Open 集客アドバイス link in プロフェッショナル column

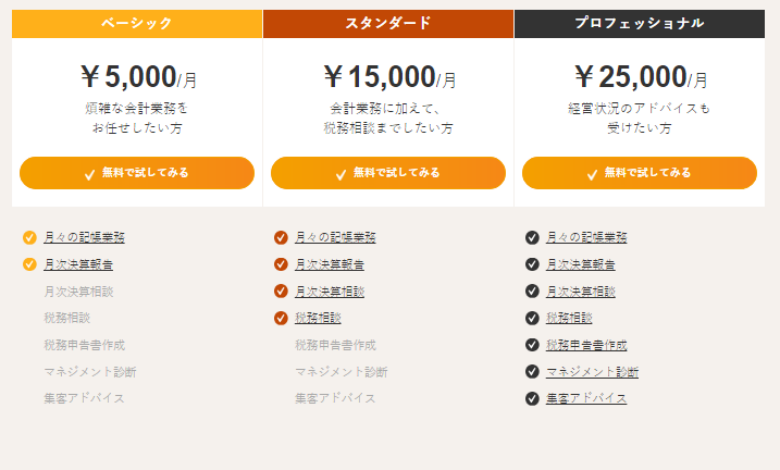pos(586,398)
